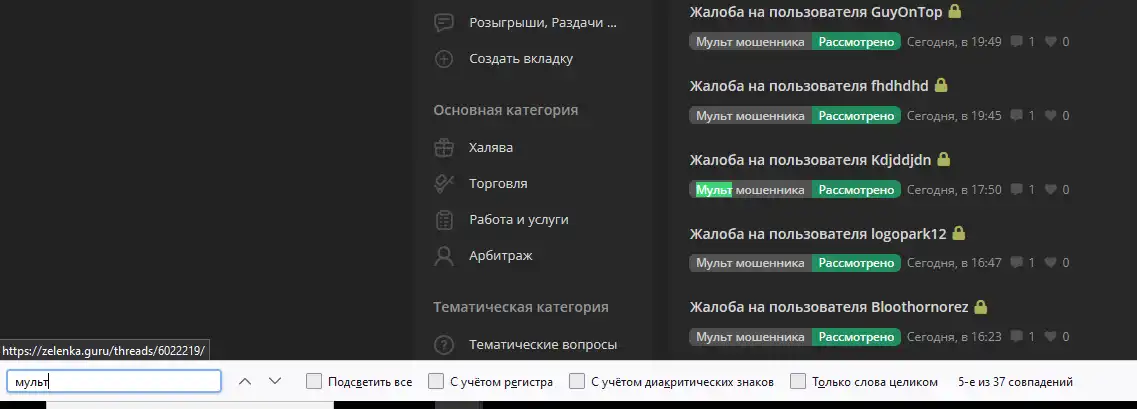This screenshot has width=1137, height=409.
Task: Go to previous find match arrow
Action: tap(245, 381)
